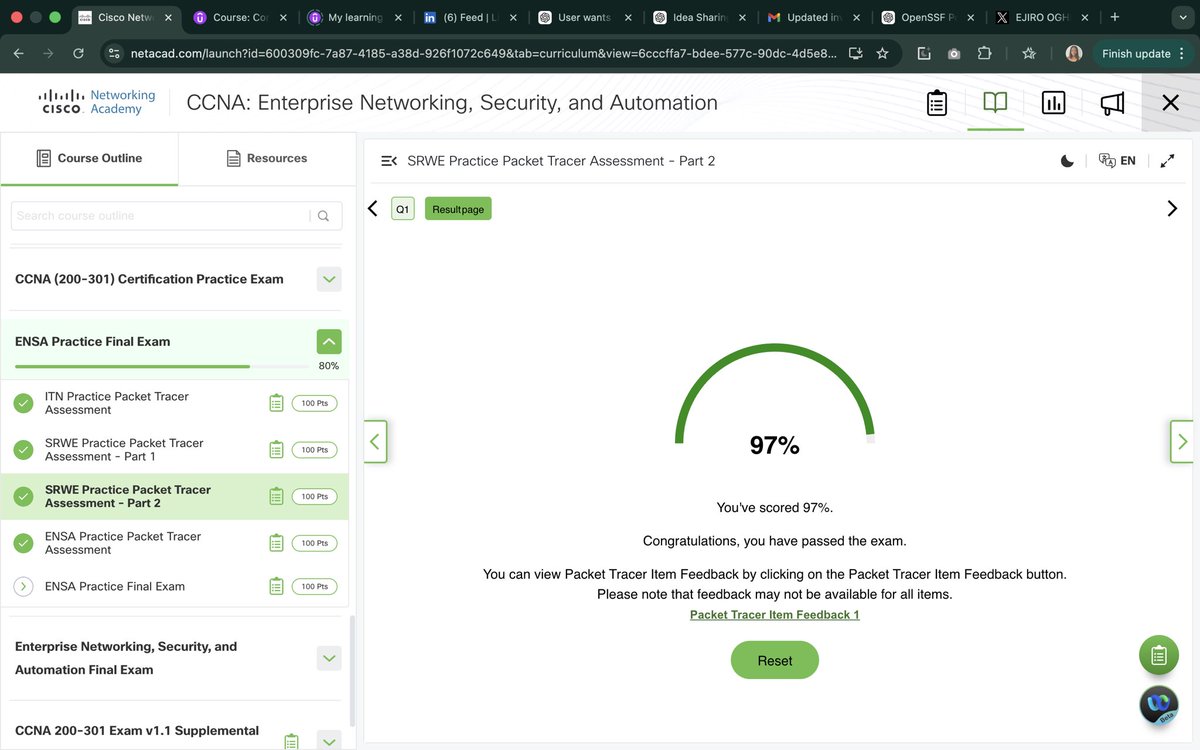This screenshot has height=750, width=1200.
Task: Collapse the sidebar with the menu icon
Action: click(389, 161)
